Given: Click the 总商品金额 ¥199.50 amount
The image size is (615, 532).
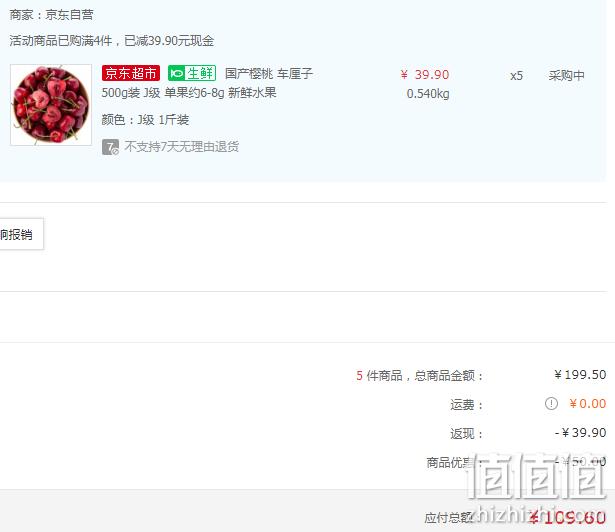Looking at the screenshot, I should [580, 375].
